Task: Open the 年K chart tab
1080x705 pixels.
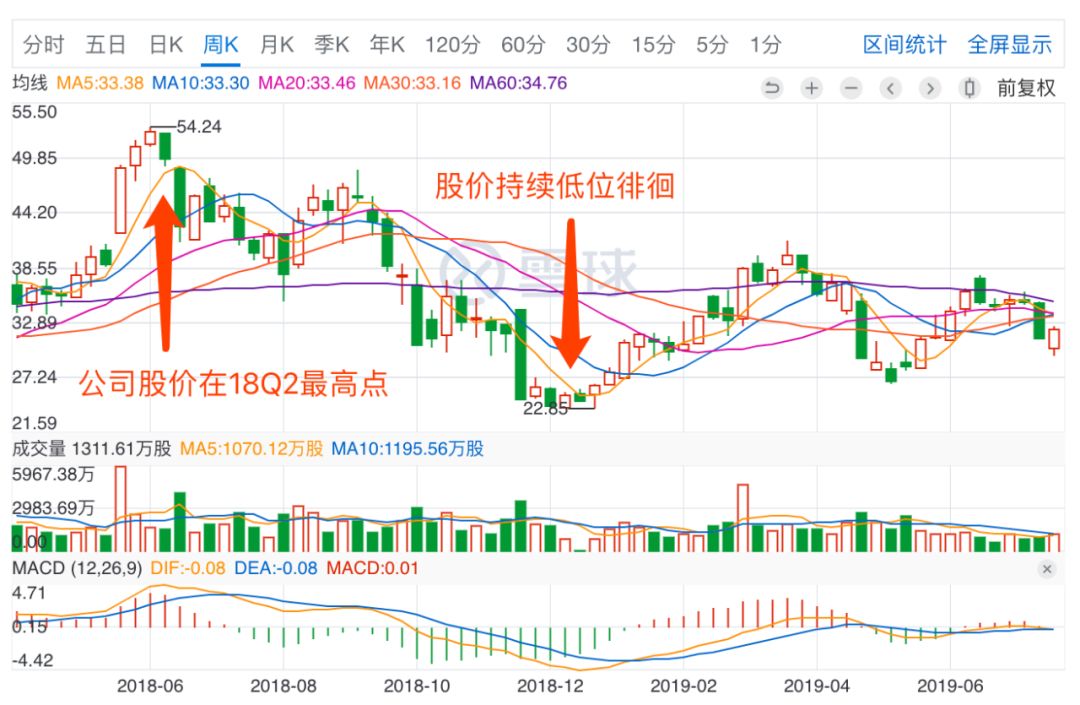Action: (387, 45)
